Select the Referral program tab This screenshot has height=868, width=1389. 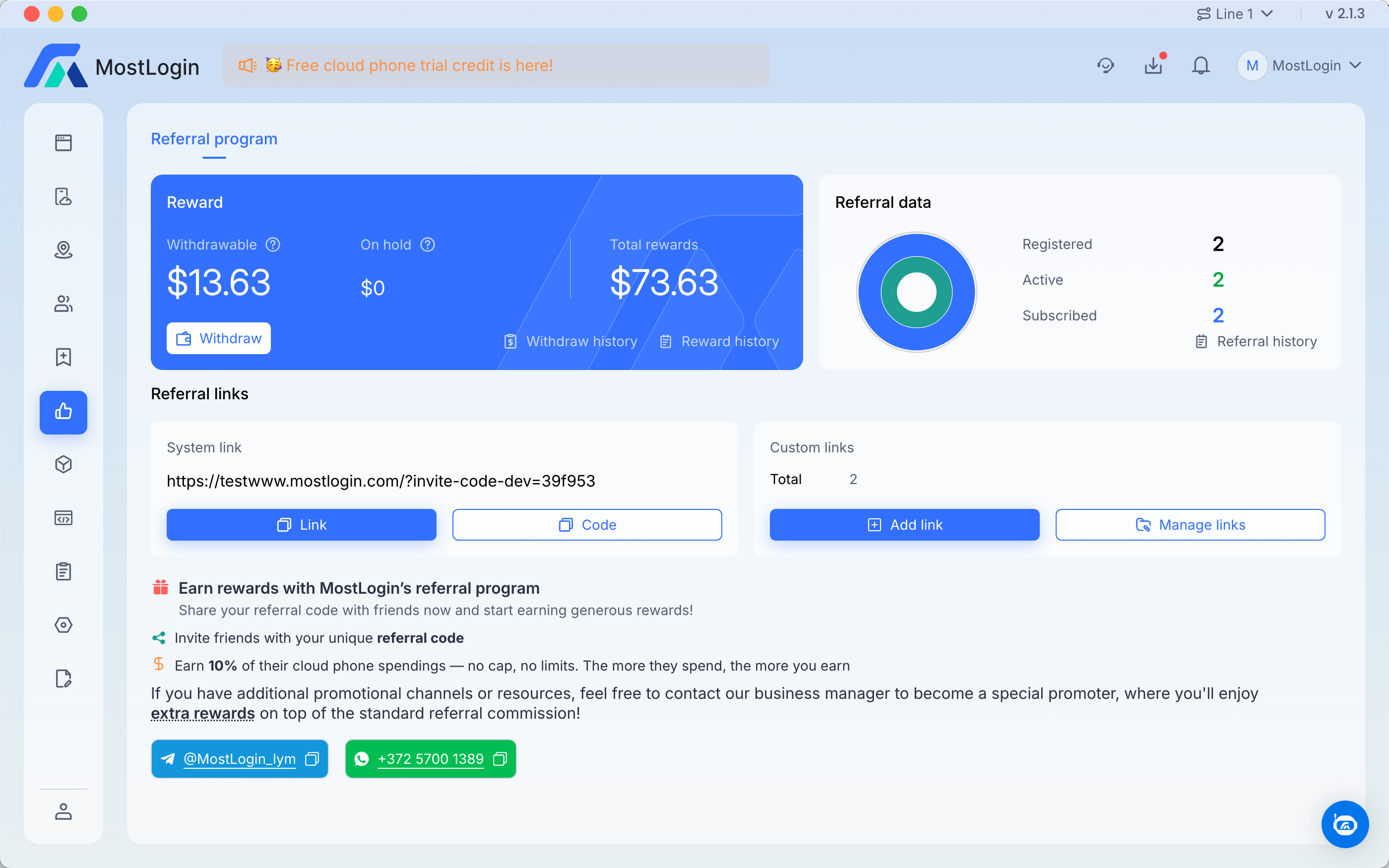(214, 139)
